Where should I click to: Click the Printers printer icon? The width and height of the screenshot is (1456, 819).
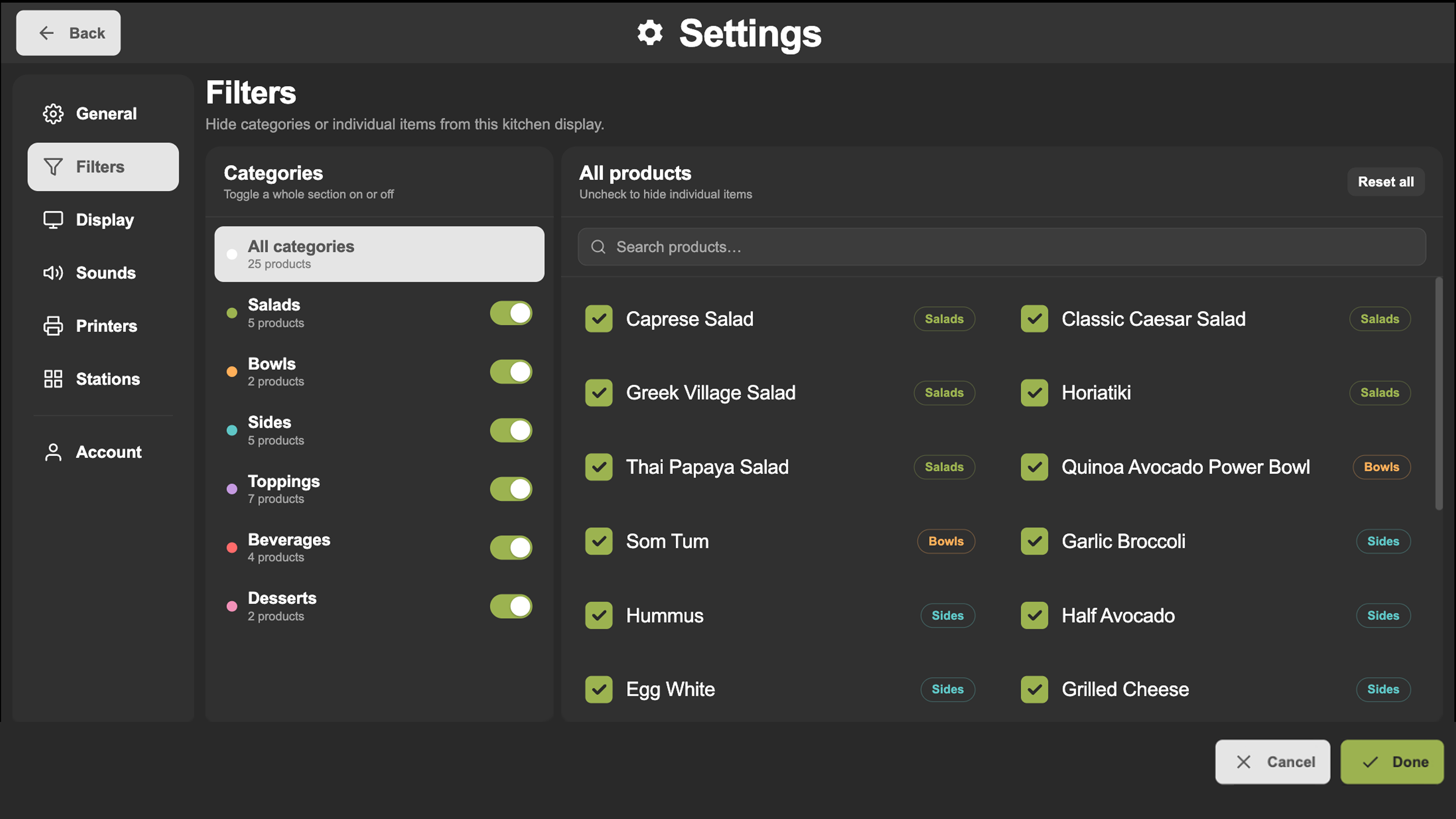(53, 326)
